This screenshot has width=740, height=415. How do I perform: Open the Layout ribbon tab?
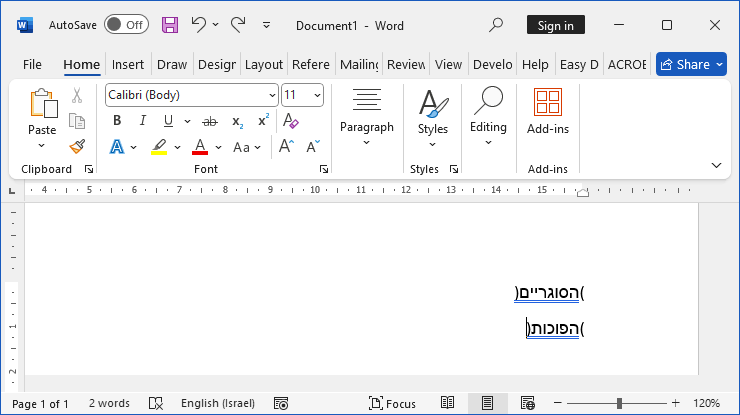pos(264,64)
